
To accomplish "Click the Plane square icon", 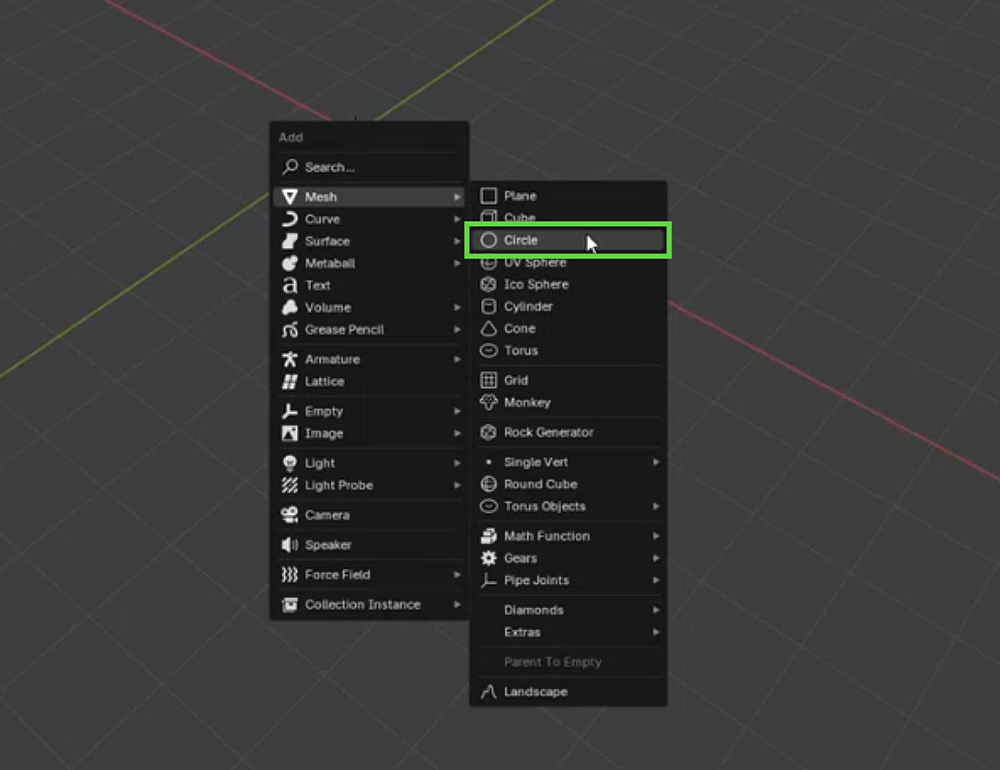I will pyautogui.click(x=489, y=195).
